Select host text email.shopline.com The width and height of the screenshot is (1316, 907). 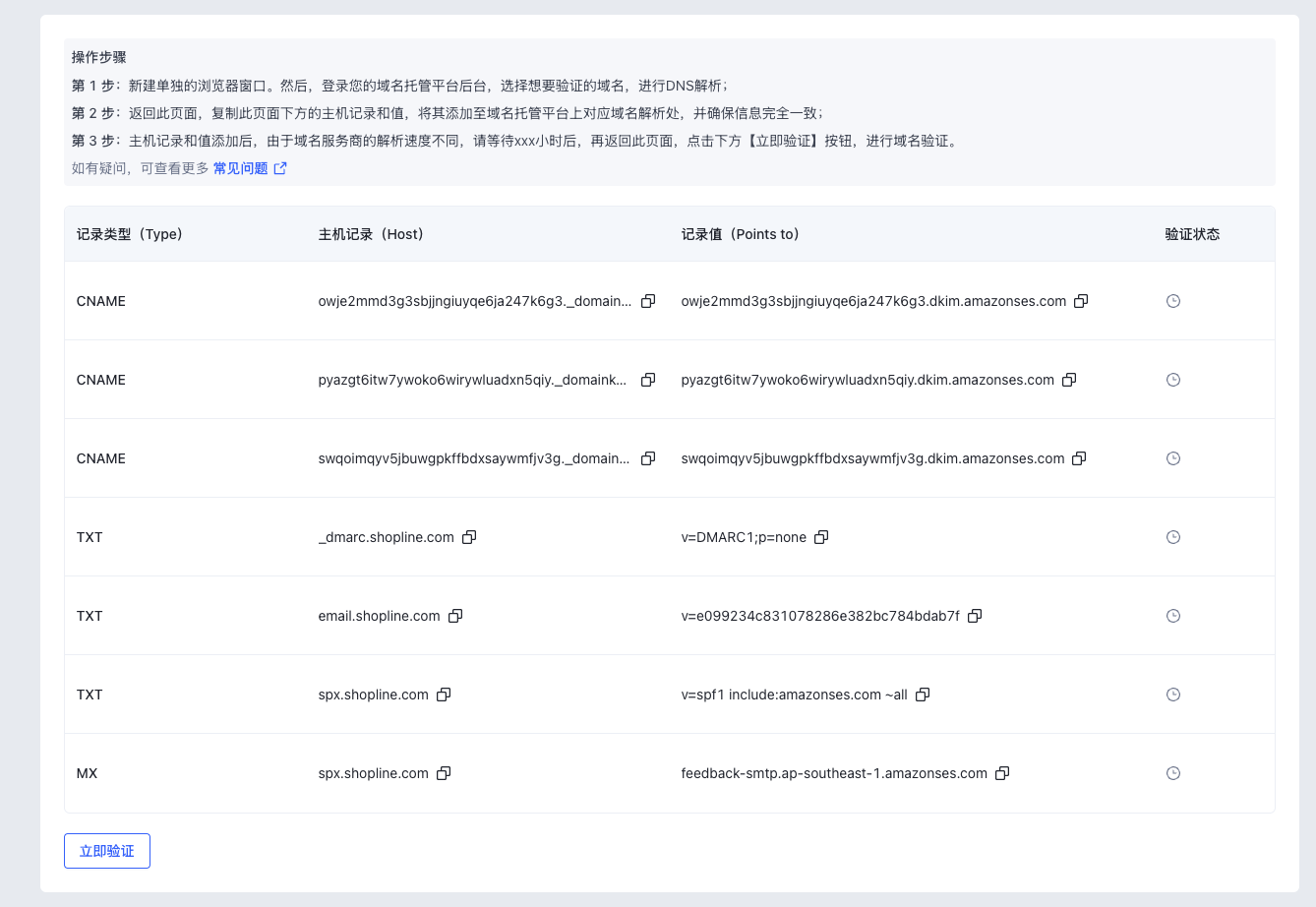[380, 616]
